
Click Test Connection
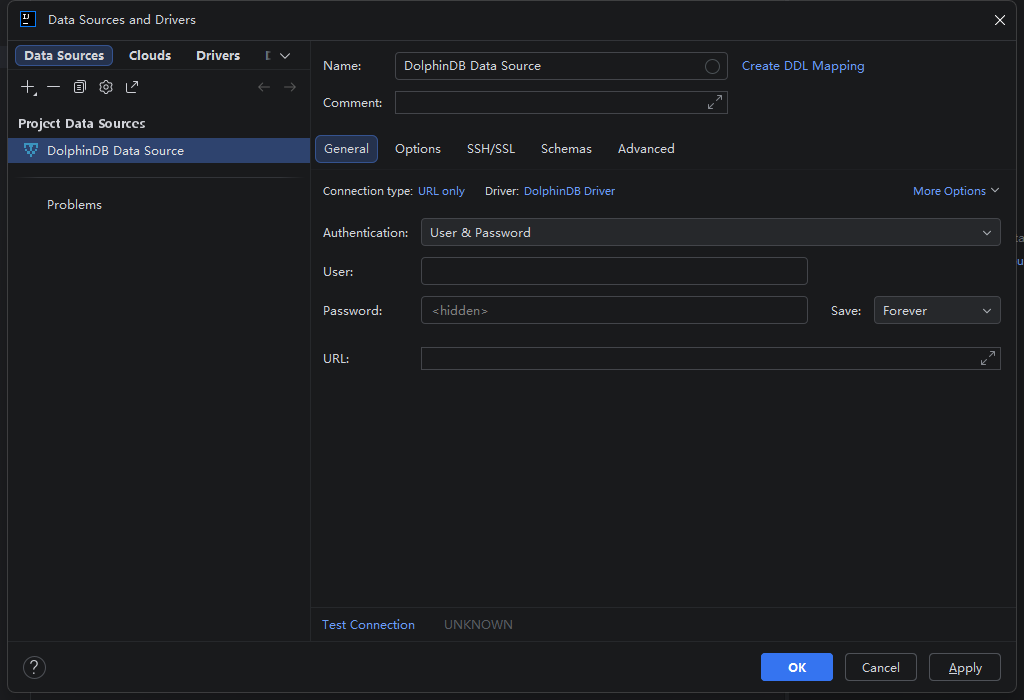point(368,625)
